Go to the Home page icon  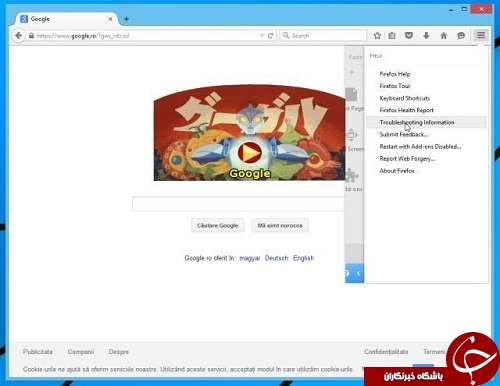[444, 35]
